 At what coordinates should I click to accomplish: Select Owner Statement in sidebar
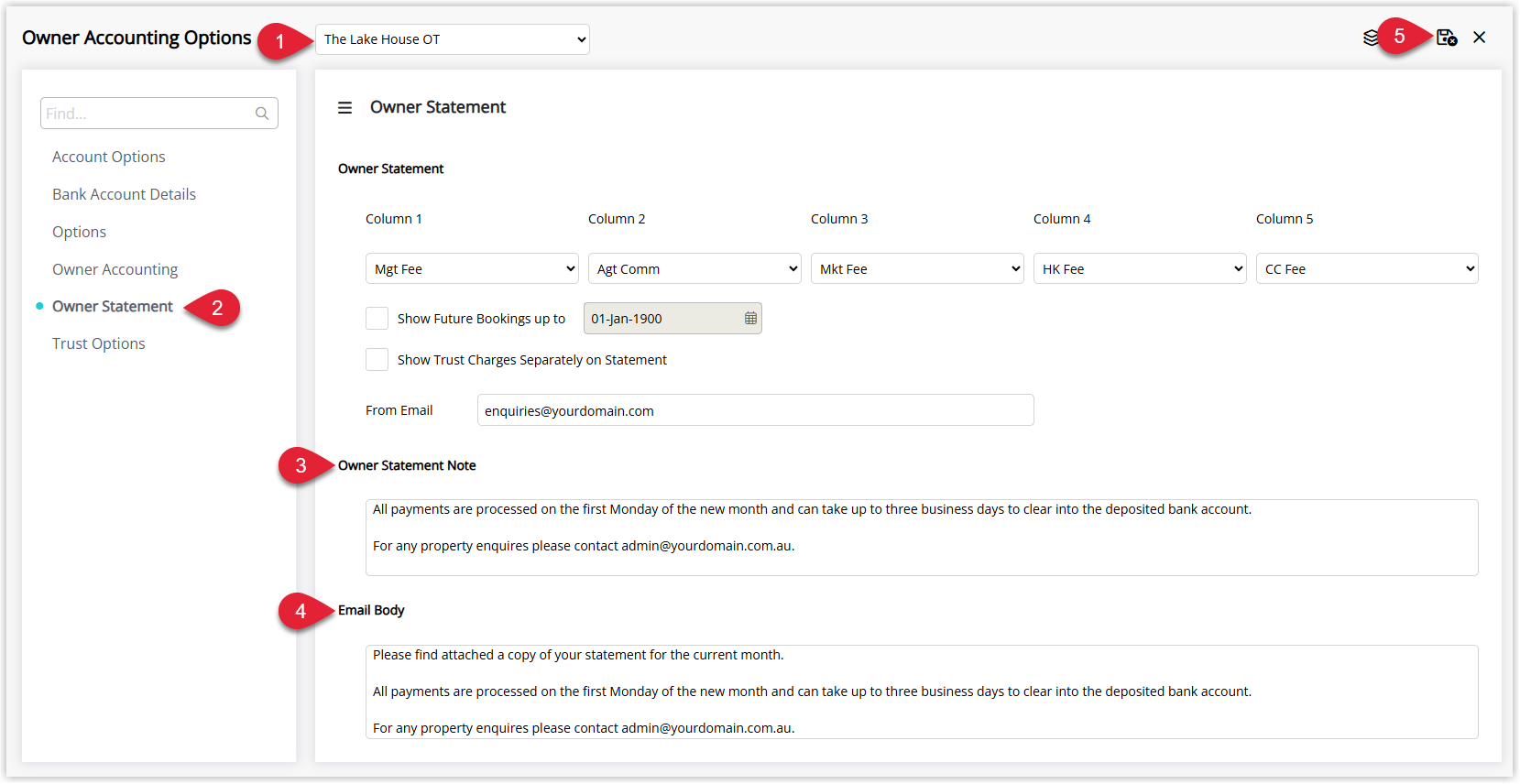point(112,306)
